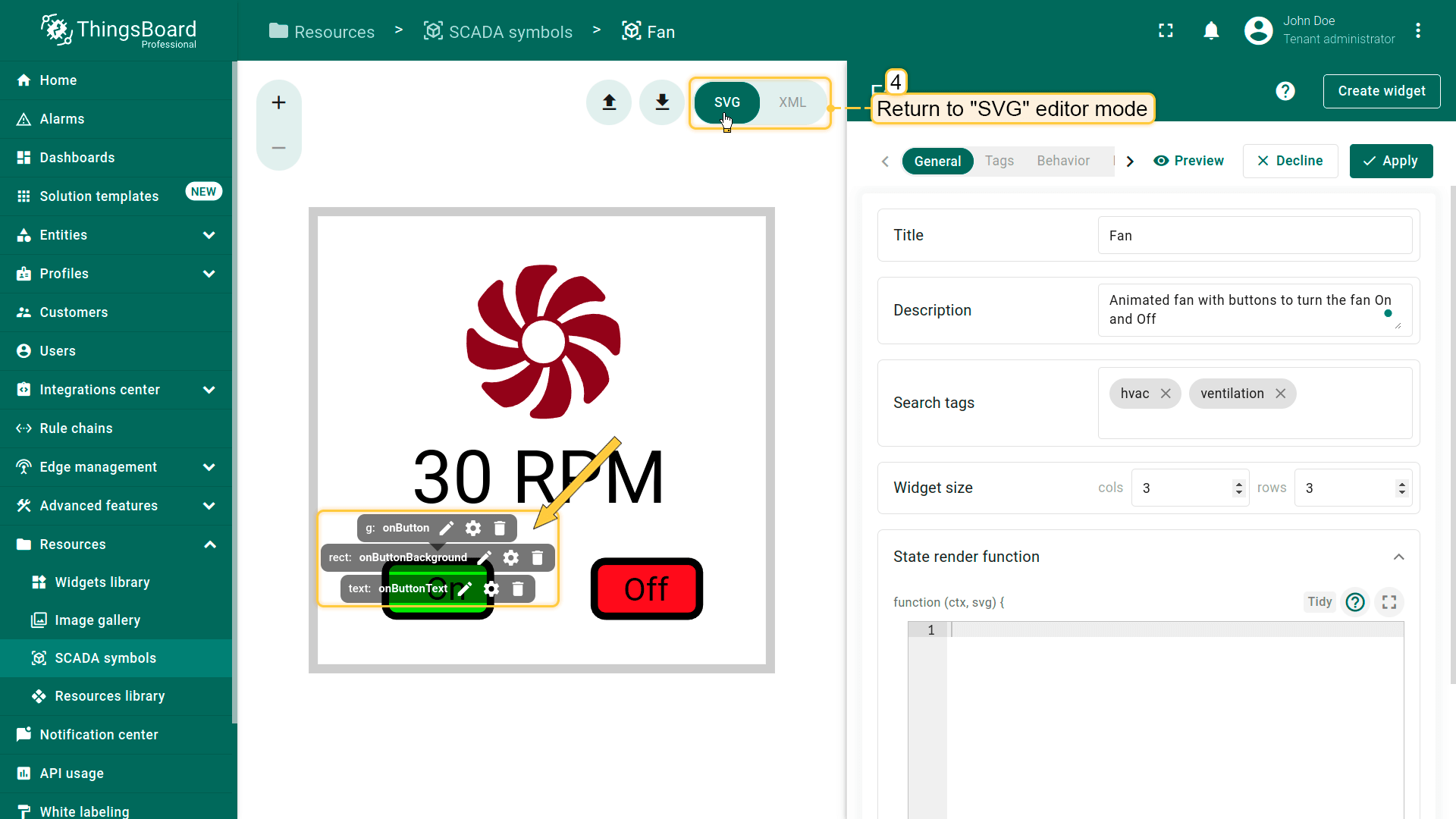Open the Tags tab
1456x819 pixels.
999,161
